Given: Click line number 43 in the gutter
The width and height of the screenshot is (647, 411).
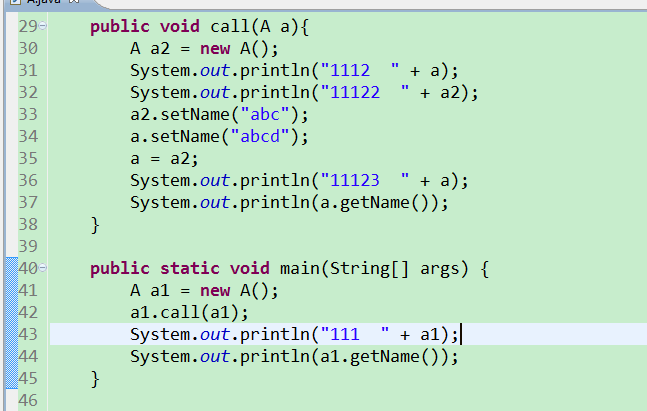Looking at the screenshot, I should point(28,334).
